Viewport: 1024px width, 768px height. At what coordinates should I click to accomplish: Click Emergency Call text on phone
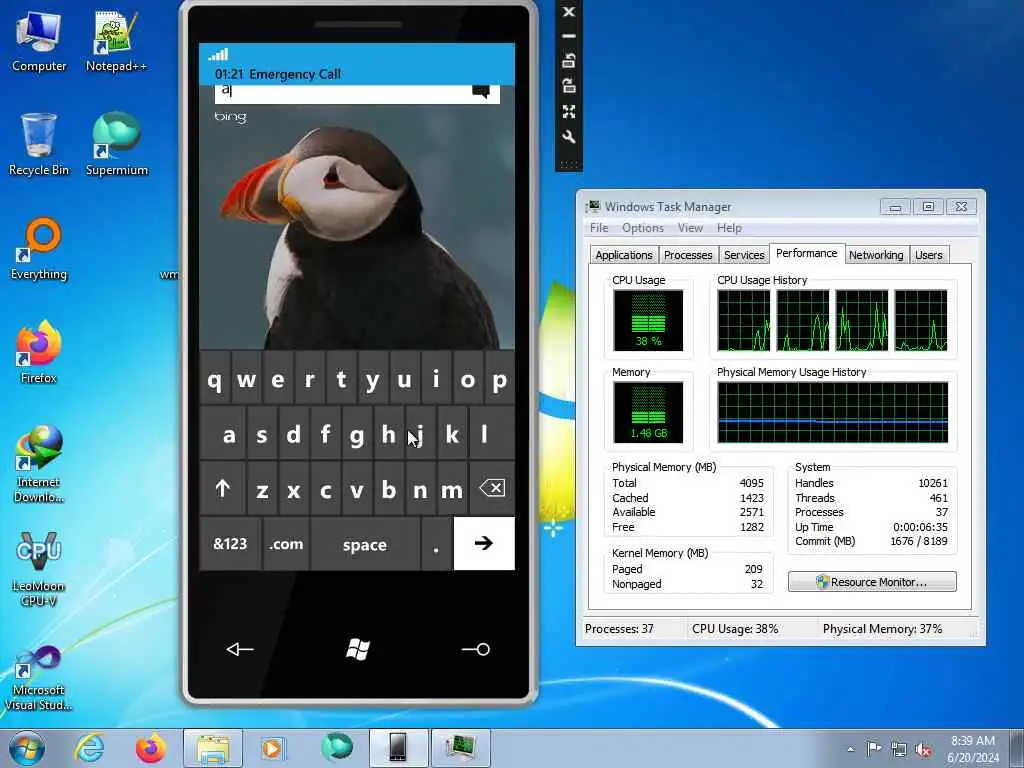295,74
